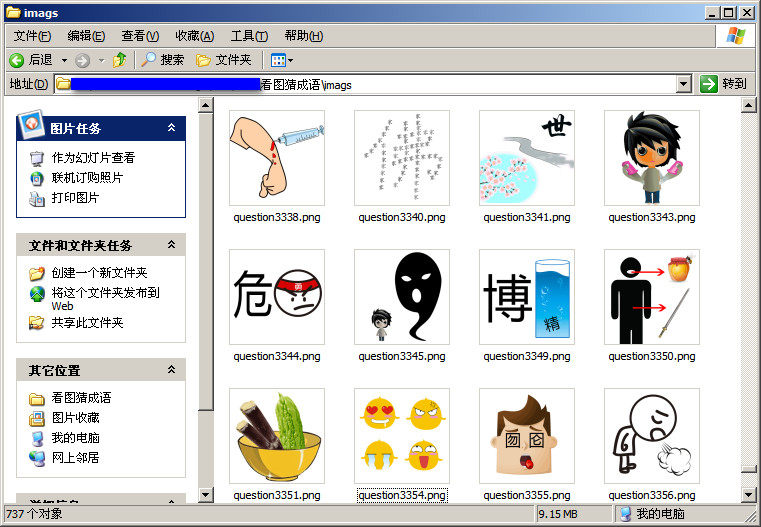Select thumbnail question3340.png

click(402, 158)
